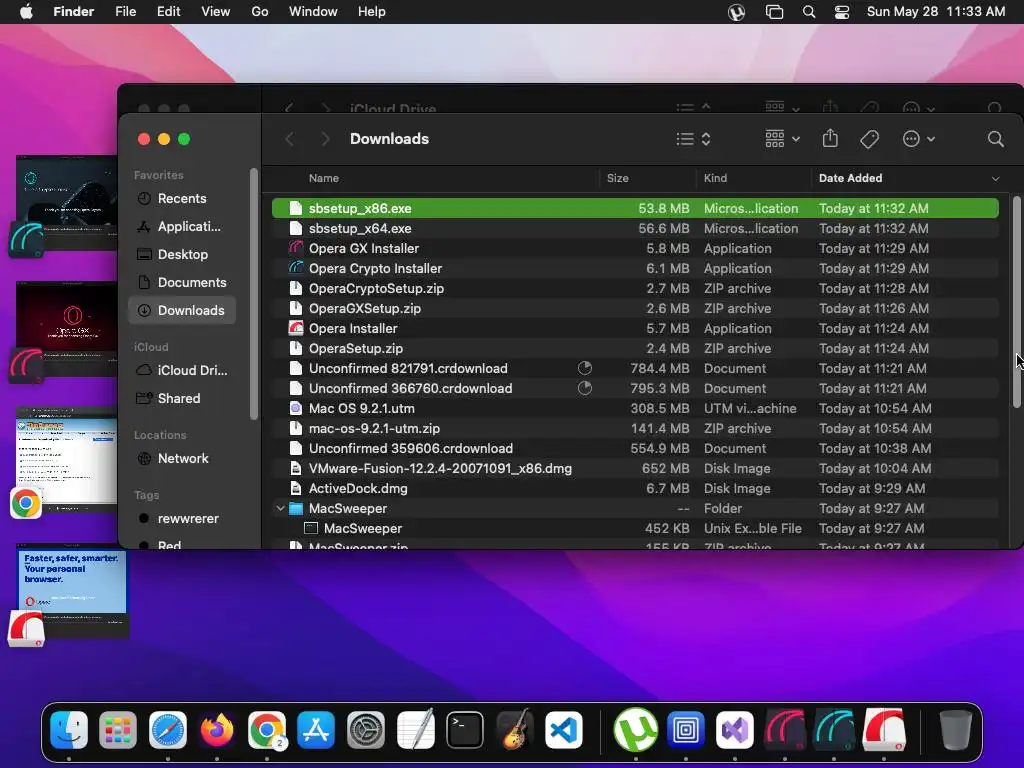Open the View menu
Screen dimensions: 1024x768
pos(216,12)
